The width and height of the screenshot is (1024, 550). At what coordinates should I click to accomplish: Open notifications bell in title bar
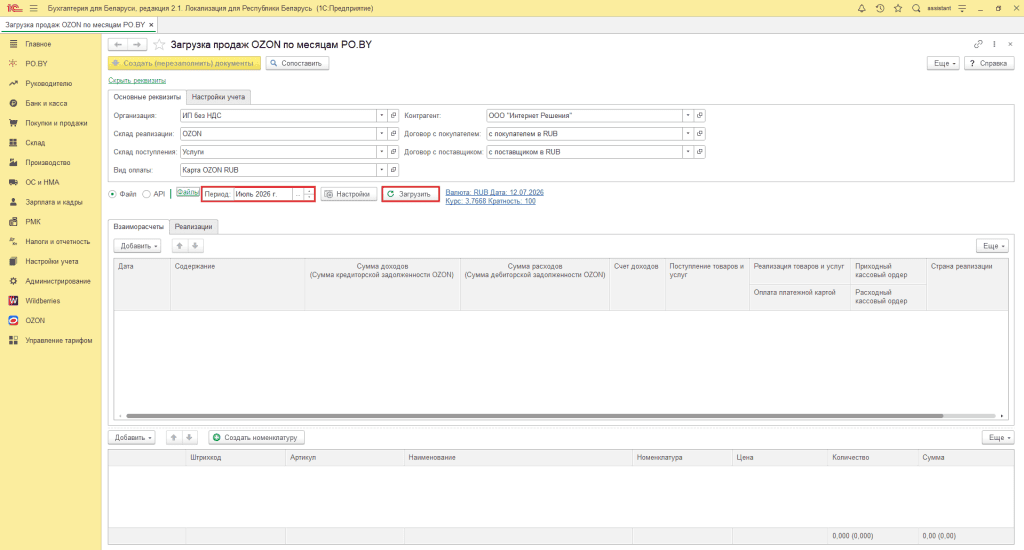click(x=861, y=8)
